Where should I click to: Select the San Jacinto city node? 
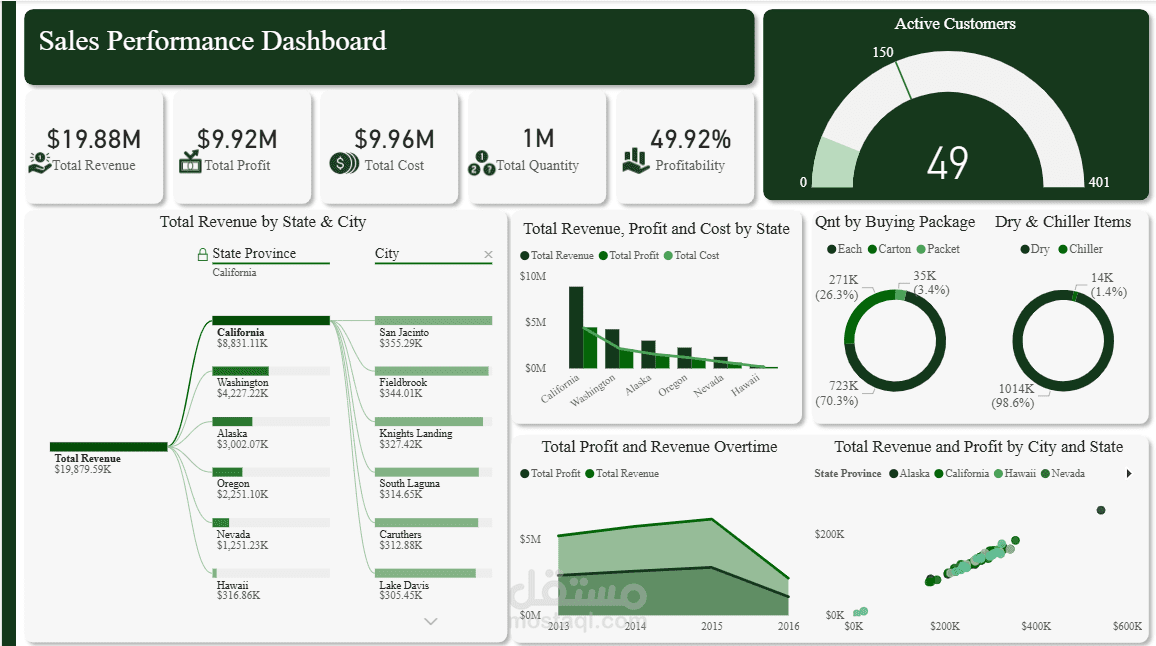[433, 321]
